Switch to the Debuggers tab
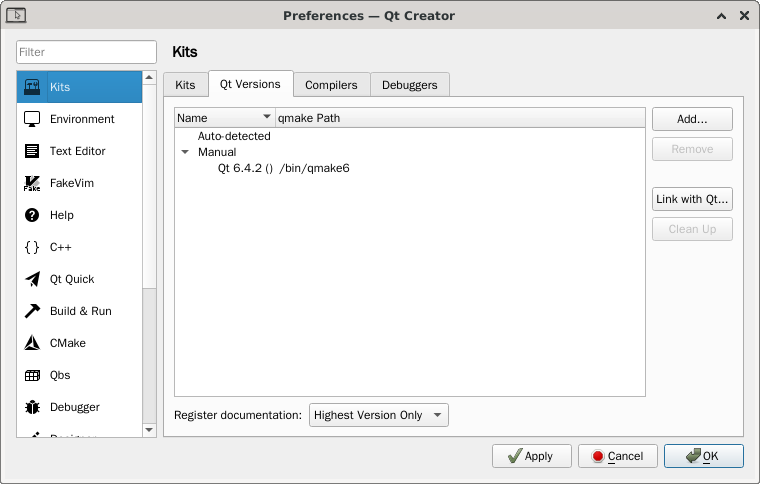 410,85
